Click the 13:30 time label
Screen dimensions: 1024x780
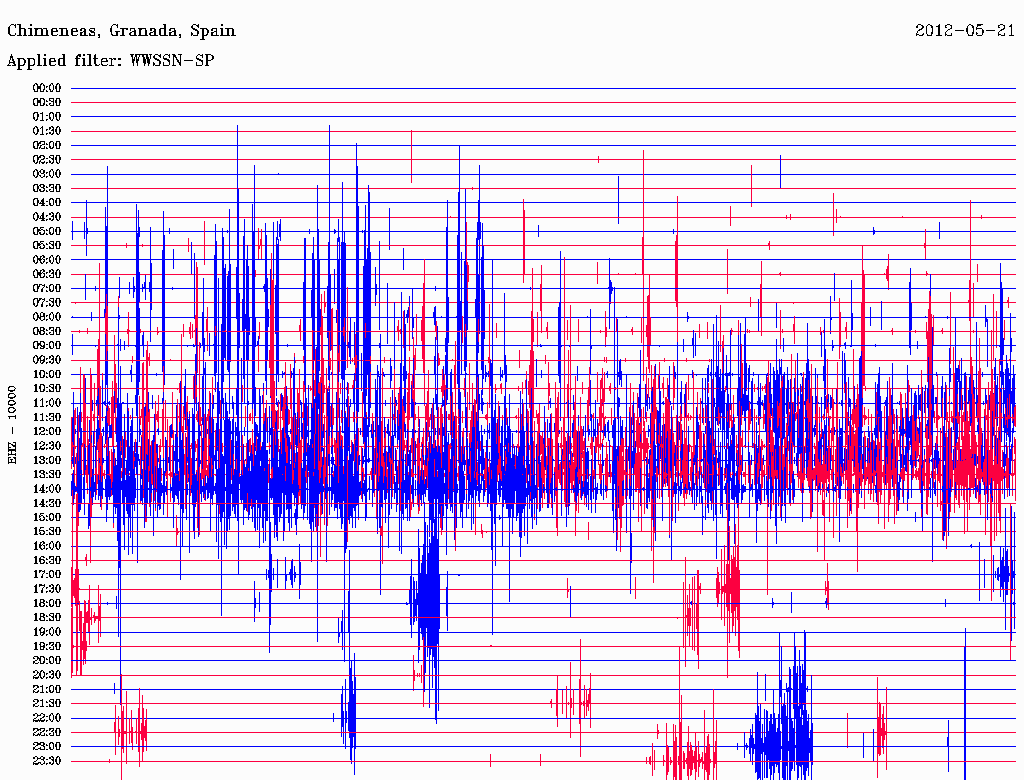[47, 475]
